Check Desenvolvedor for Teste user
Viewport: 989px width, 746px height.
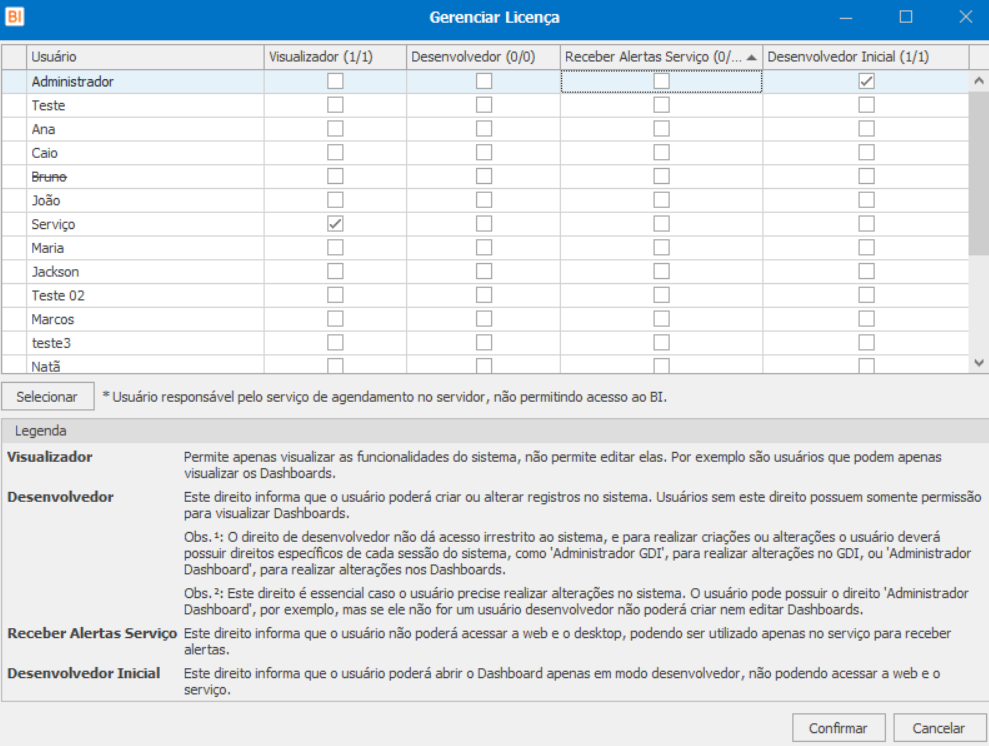click(x=484, y=105)
